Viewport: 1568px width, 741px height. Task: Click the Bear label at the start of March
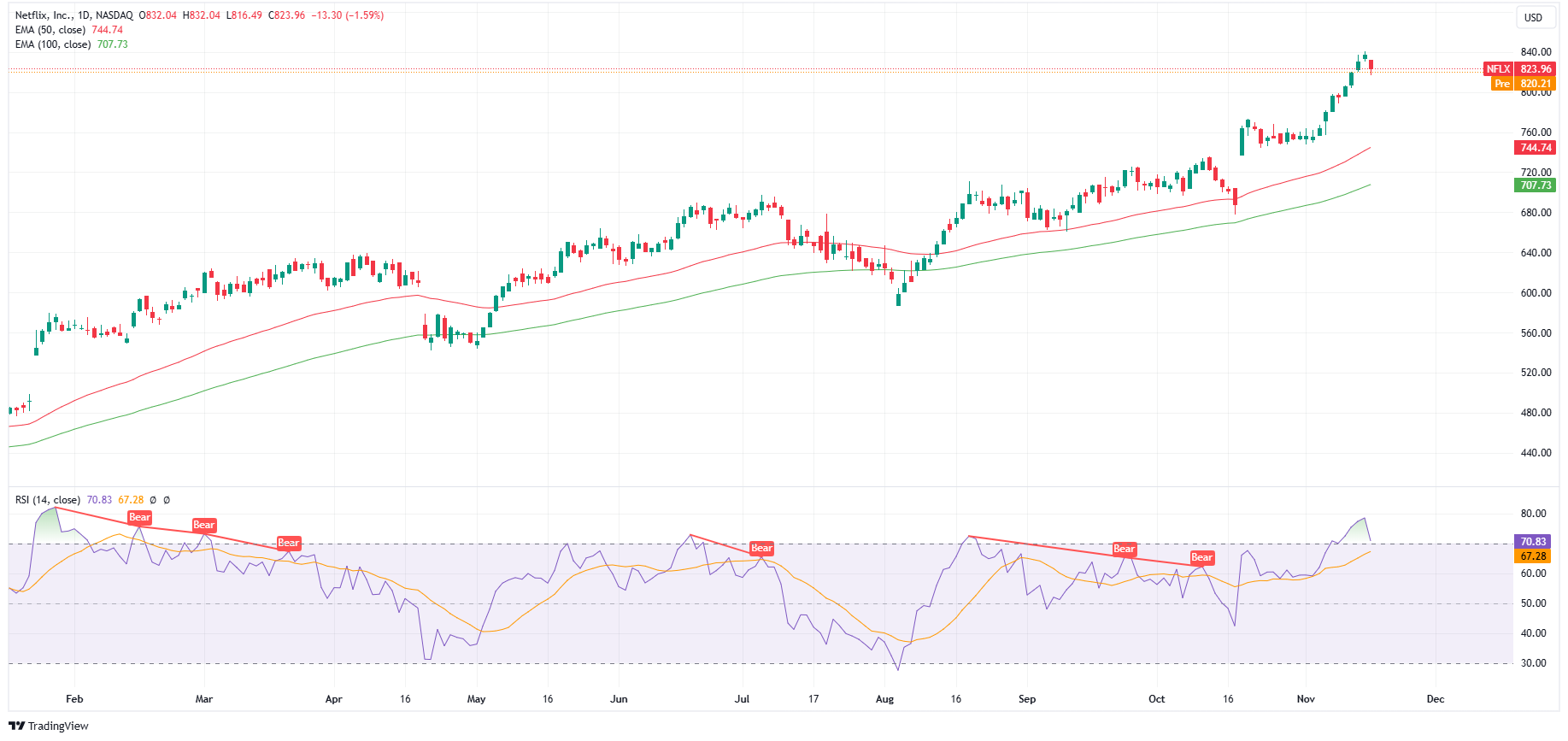point(204,525)
